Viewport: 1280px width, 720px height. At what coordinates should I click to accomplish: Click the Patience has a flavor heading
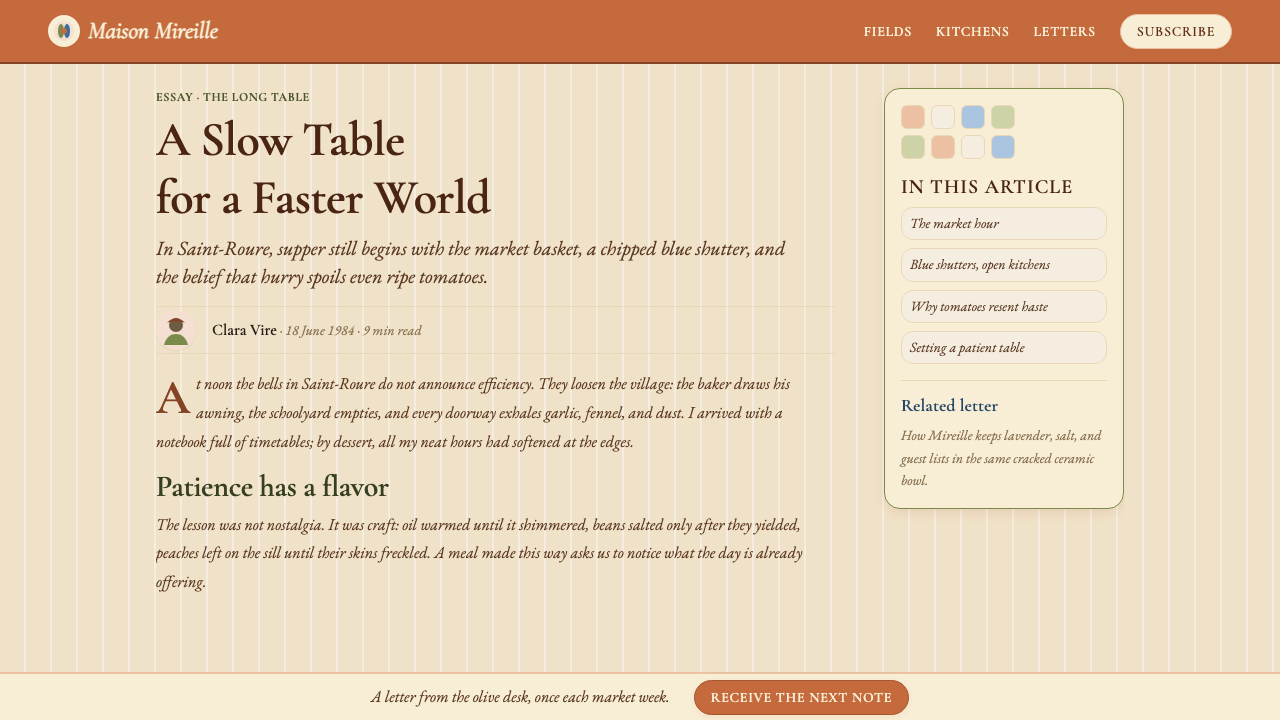(x=272, y=487)
